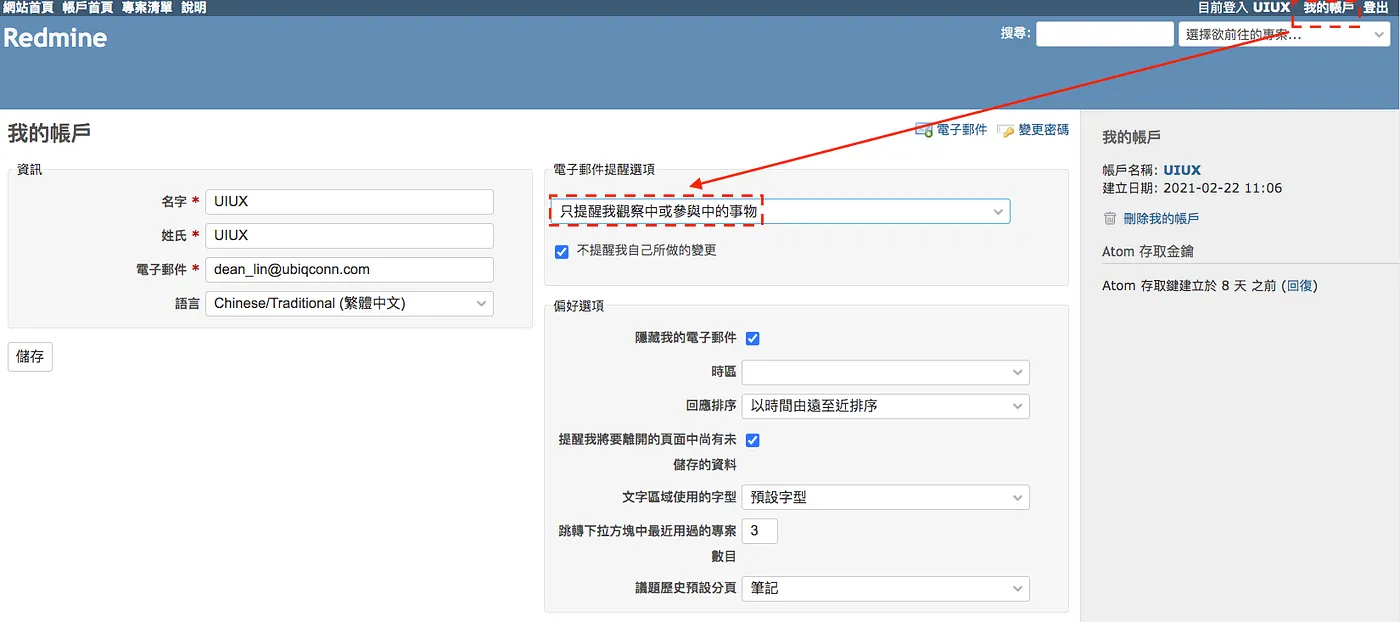Open 專案清單 in top menu

(148, 8)
